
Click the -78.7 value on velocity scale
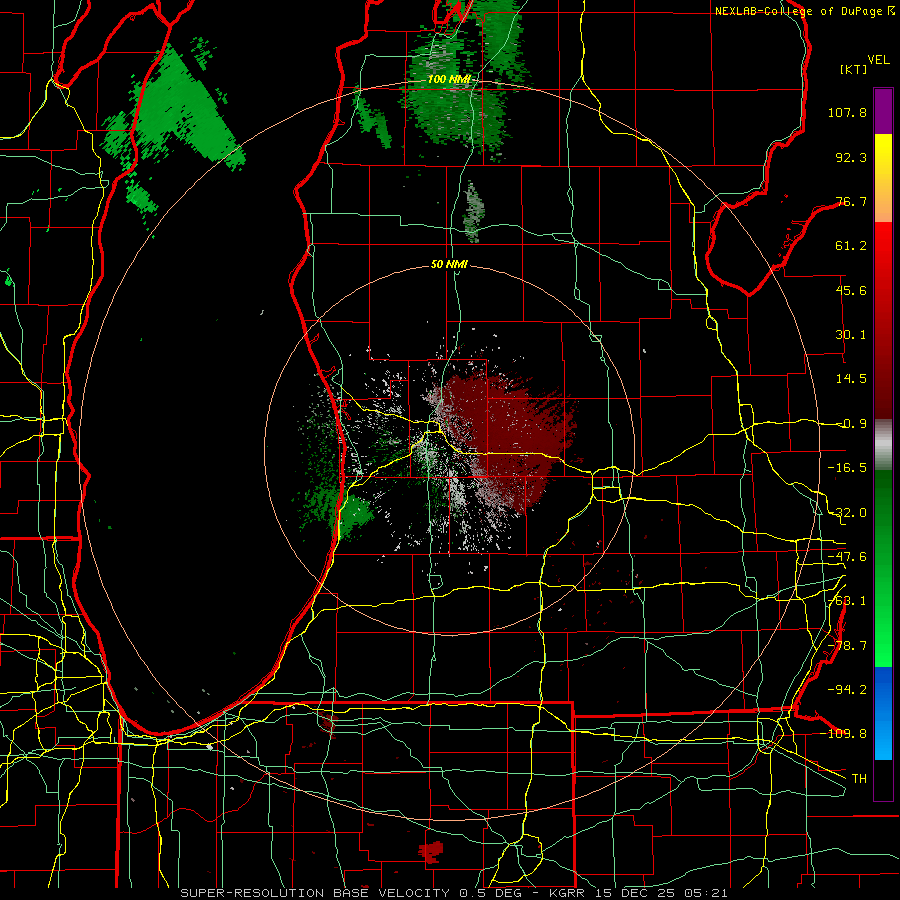pyautogui.click(x=847, y=646)
